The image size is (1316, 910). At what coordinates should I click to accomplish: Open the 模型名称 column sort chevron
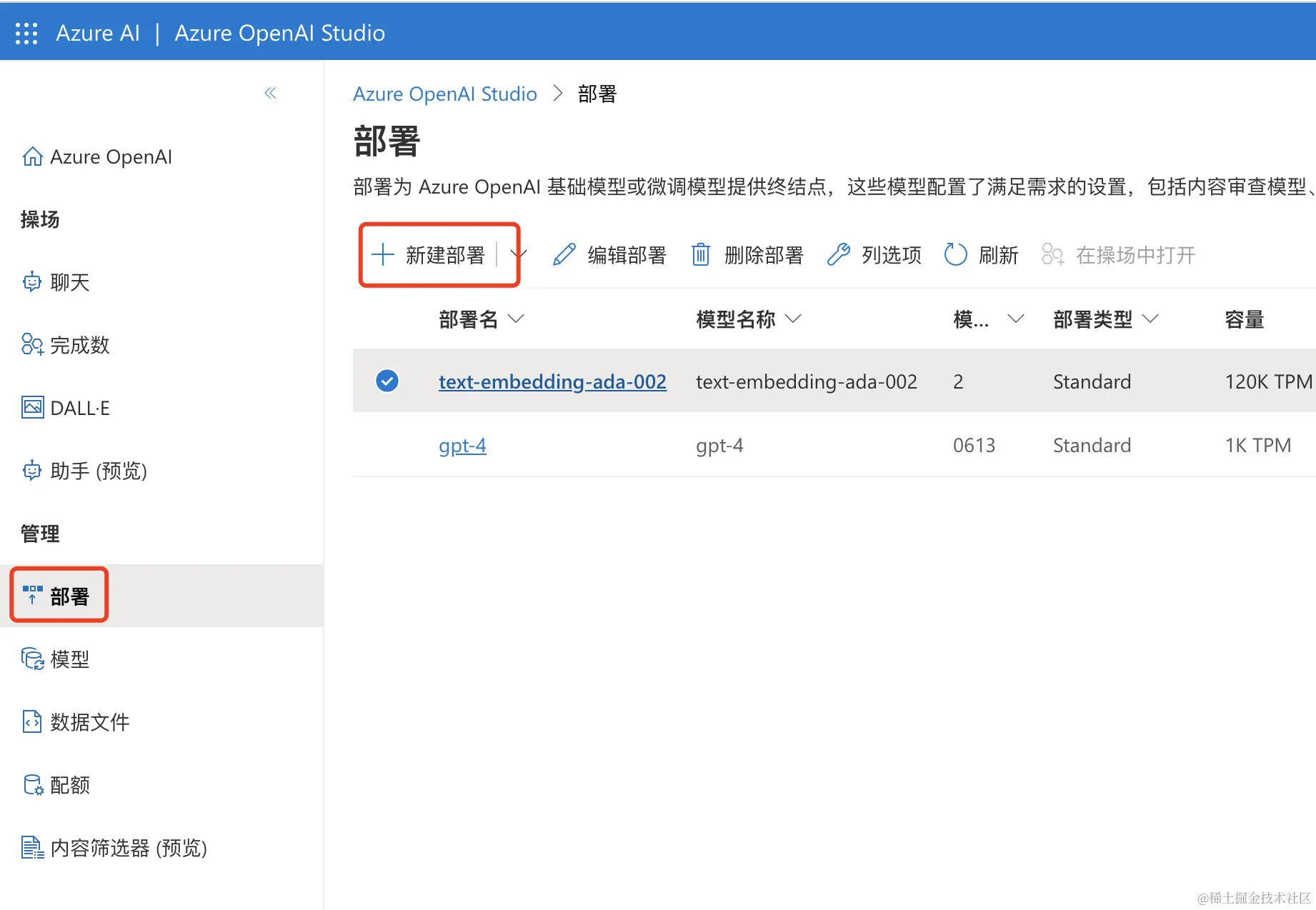(x=793, y=319)
